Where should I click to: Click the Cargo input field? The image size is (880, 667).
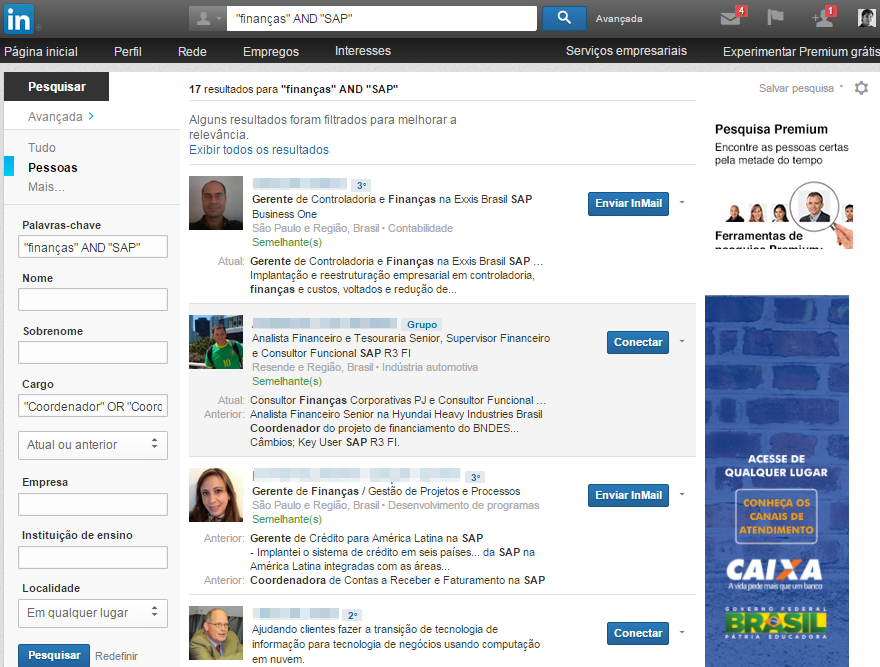click(93, 405)
